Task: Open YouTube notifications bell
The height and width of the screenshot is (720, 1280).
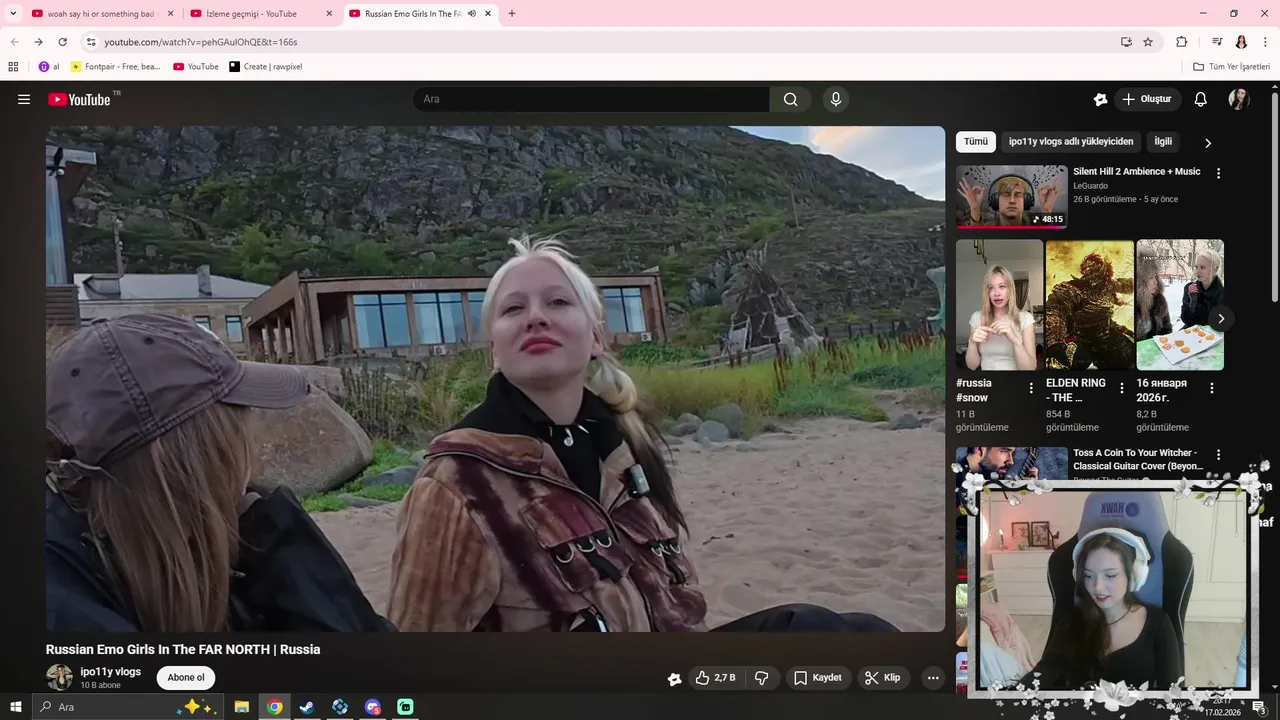Action: tap(1201, 99)
